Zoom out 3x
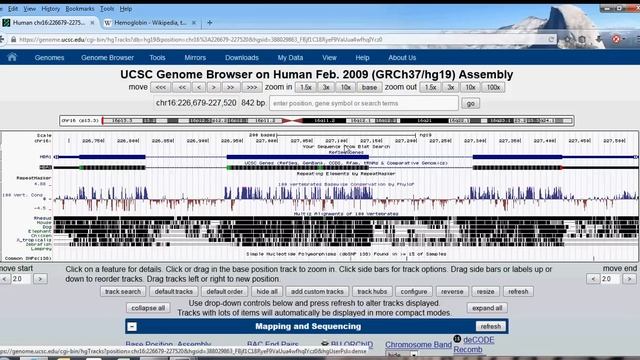 (450, 87)
